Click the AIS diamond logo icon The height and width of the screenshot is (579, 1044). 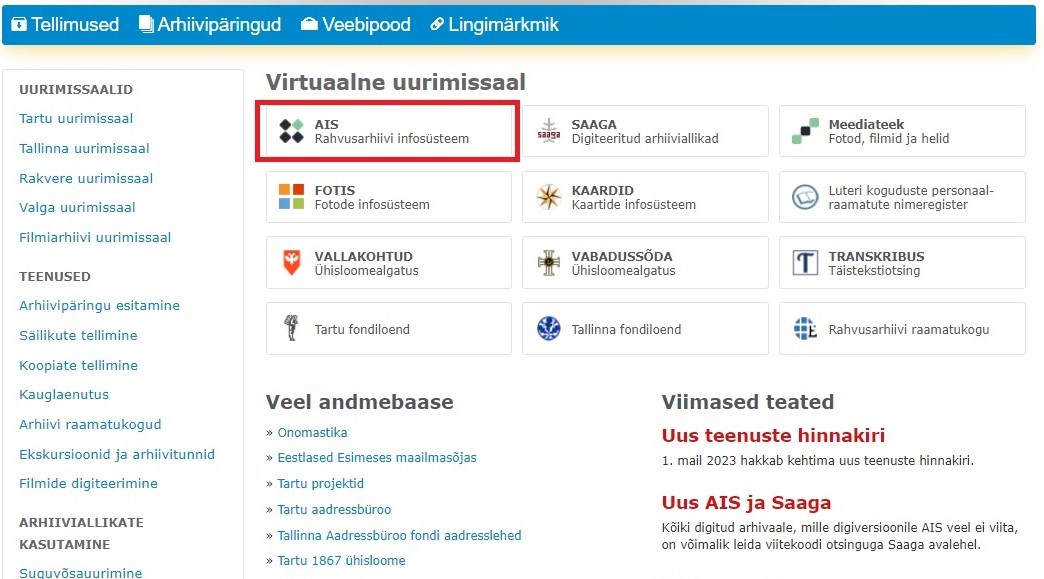(x=291, y=131)
